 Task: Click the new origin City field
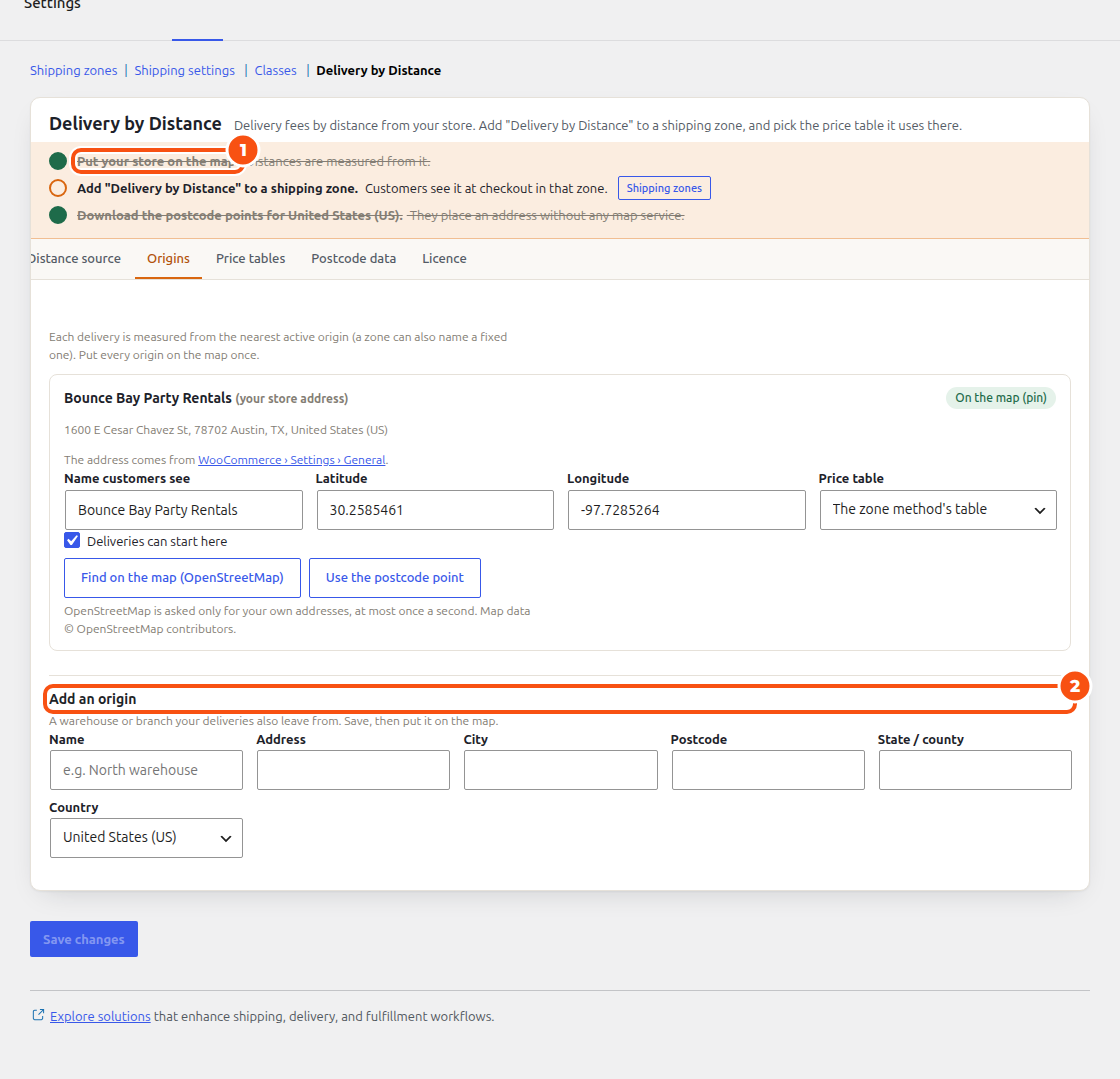(x=561, y=770)
